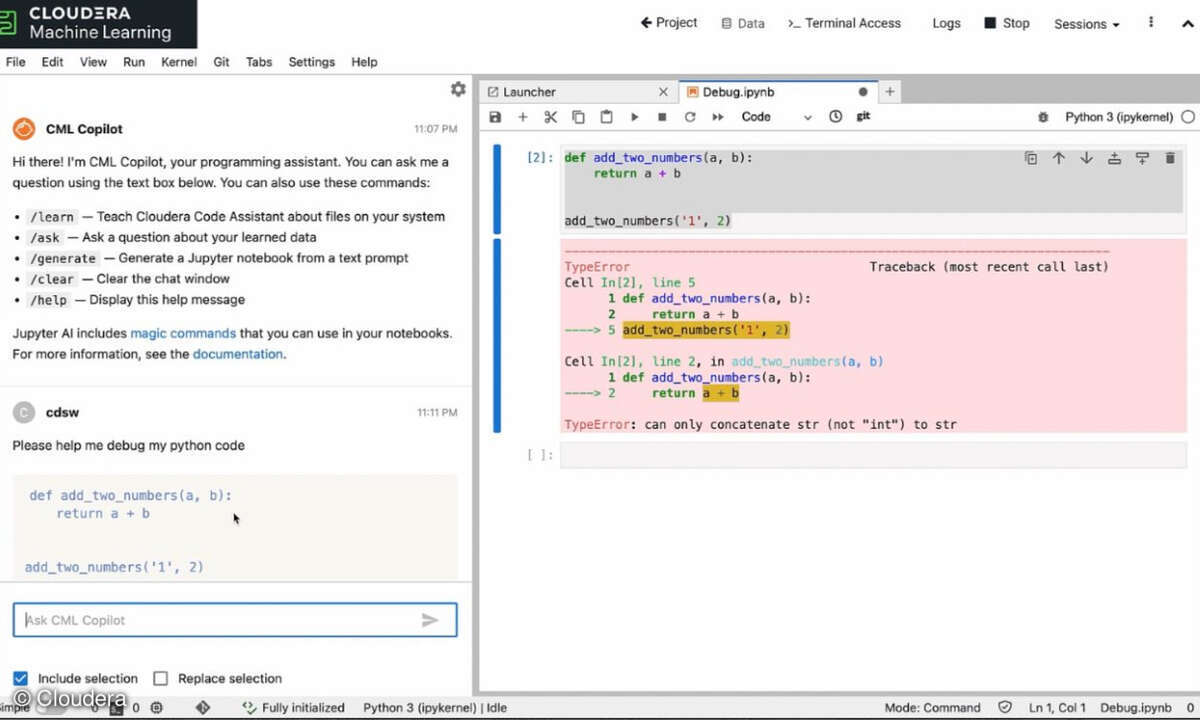Screen dimensions: 1200x720
Task: Open the Settings menu
Action: [312, 62]
